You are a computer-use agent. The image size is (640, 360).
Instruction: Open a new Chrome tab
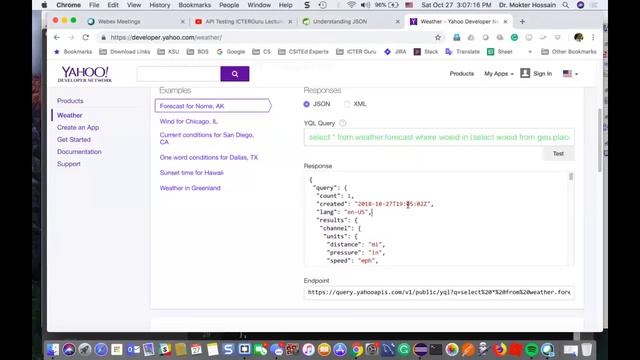point(522,21)
